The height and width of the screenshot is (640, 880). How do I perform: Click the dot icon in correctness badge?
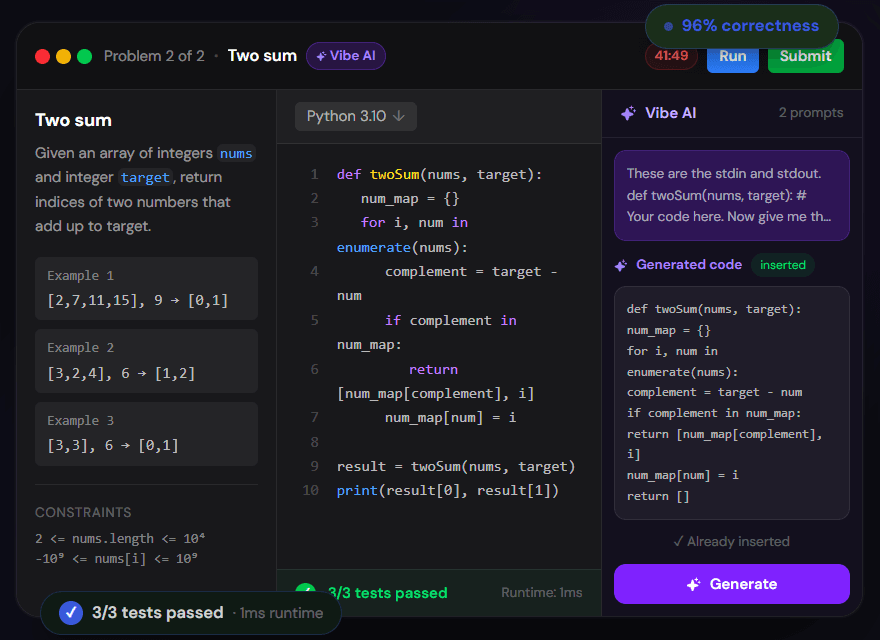668,26
